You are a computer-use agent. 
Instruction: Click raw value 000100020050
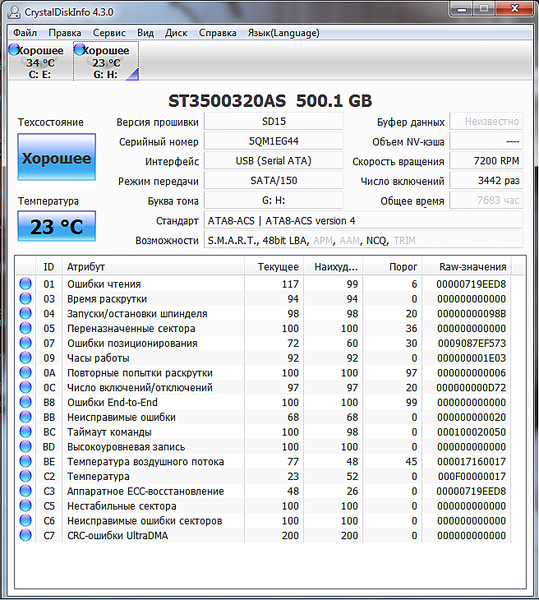pyautogui.click(x=472, y=432)
